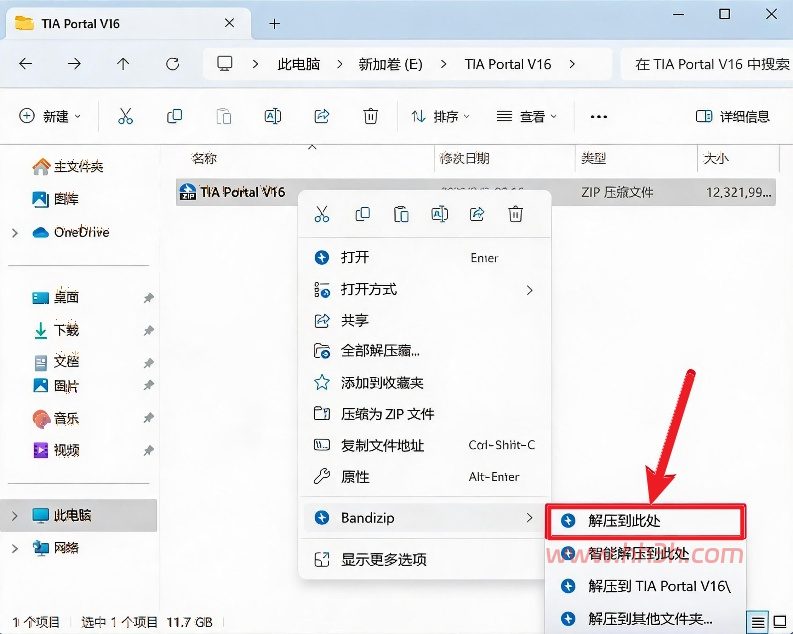Open 图库 in the sidebar

point(56,199)
